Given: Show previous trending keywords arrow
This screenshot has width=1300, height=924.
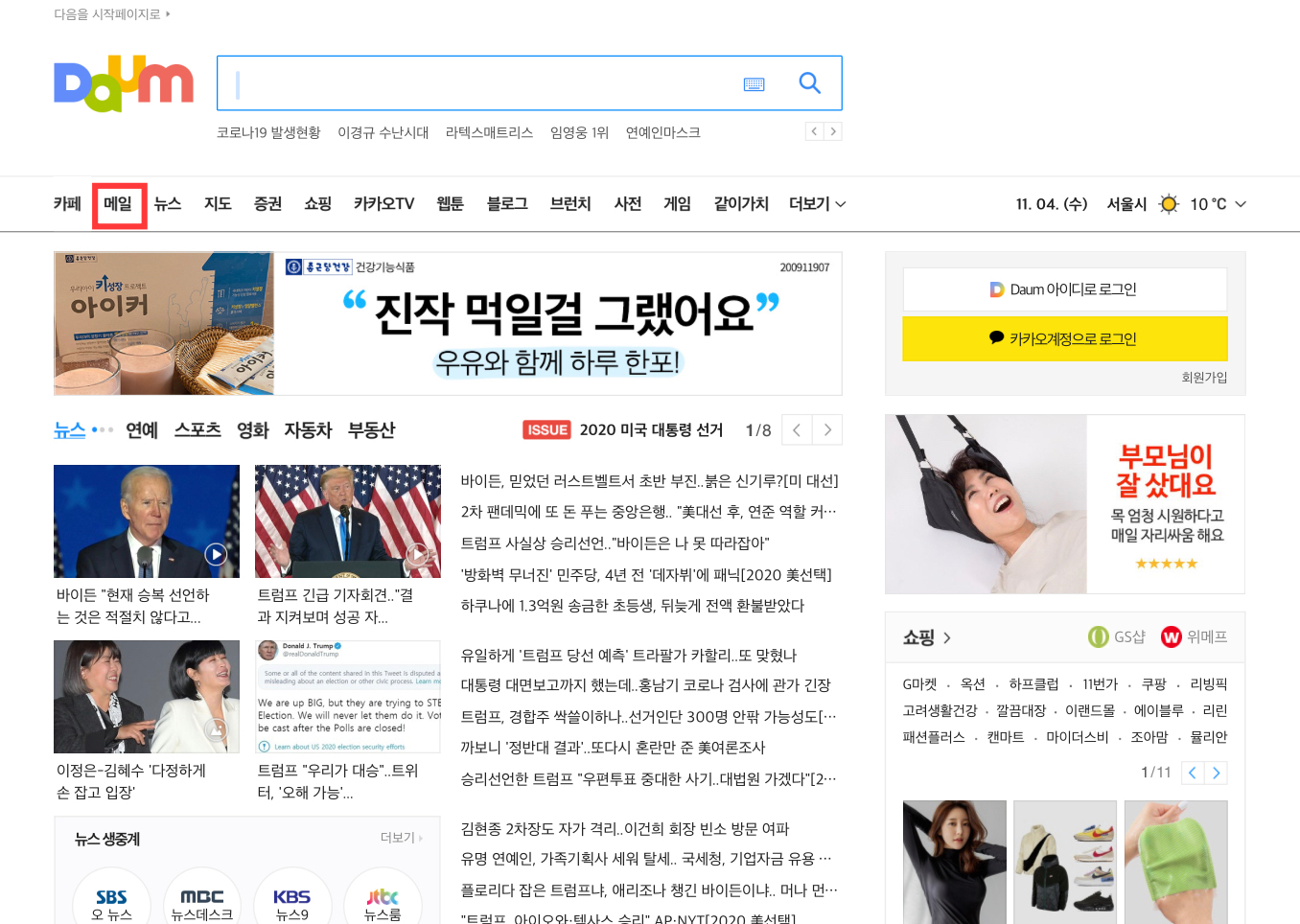Looking at the screenshot, I should coord(815,131).
